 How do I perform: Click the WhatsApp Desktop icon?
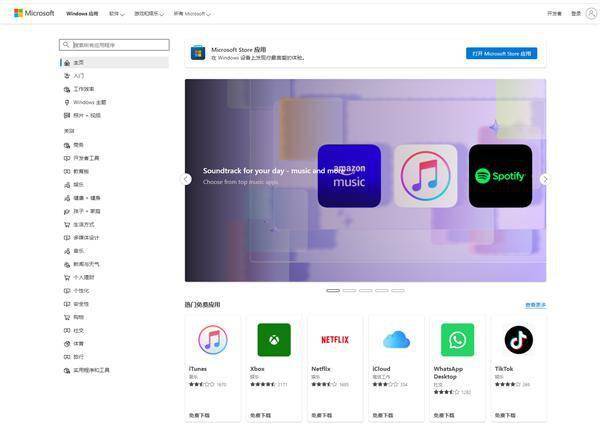coord(457,340)
